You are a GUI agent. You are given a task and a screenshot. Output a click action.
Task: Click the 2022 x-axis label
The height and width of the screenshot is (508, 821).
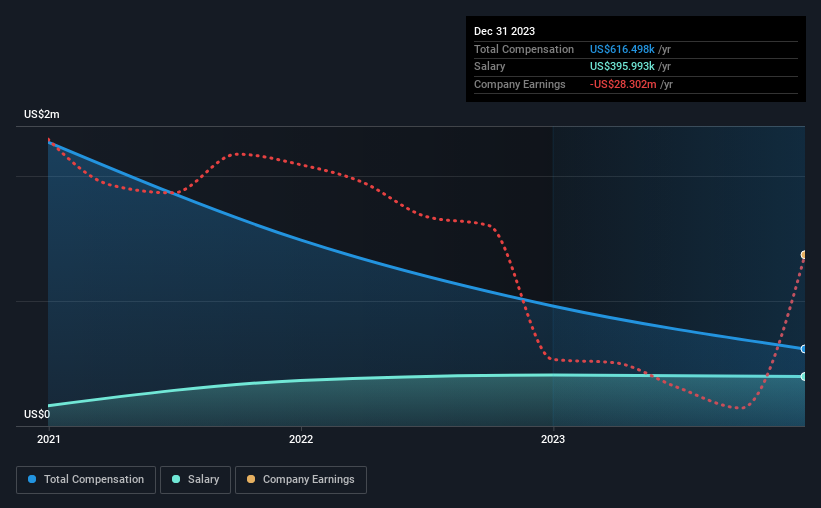[x=301, y=439]
